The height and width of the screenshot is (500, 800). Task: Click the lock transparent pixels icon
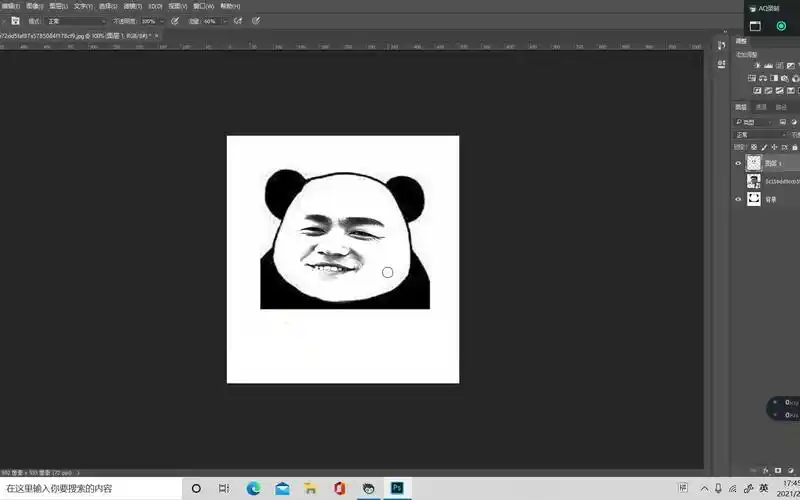tap(755, 147)
